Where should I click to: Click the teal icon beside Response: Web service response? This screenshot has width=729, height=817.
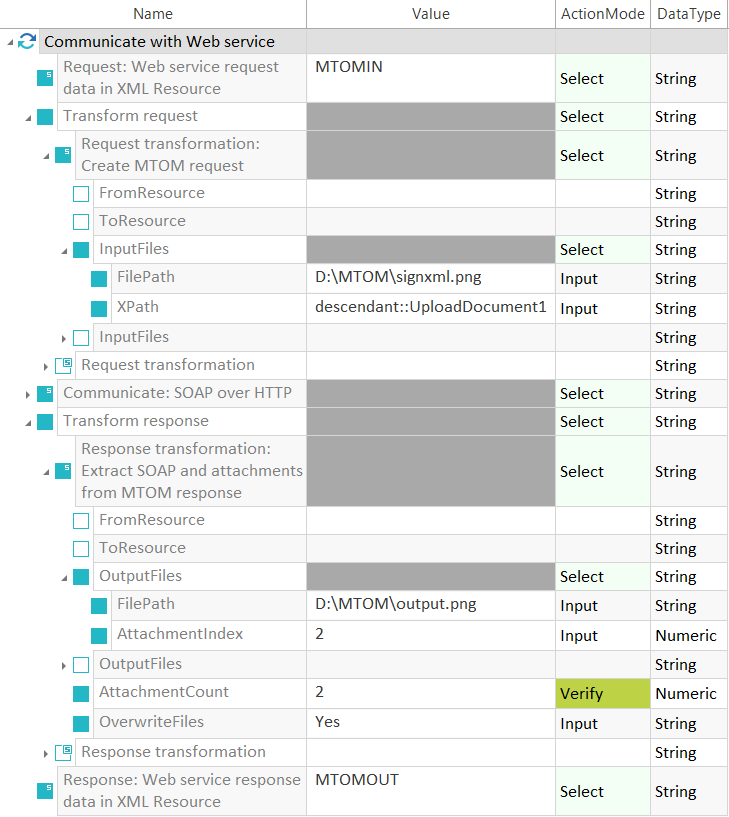pos(45,791)
